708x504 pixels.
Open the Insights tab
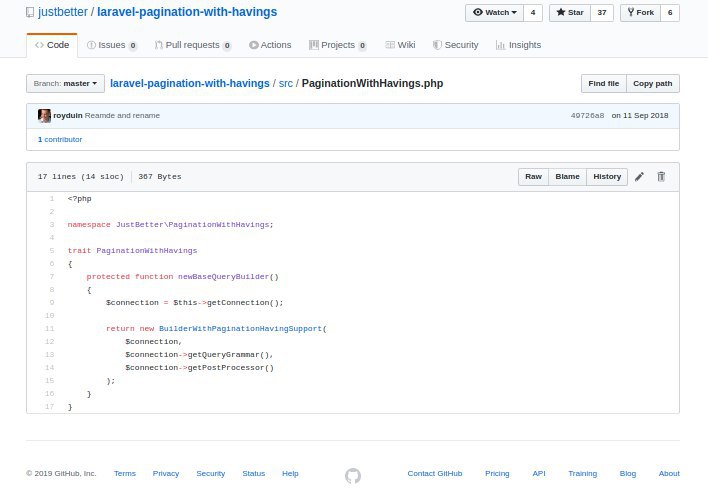(518, 45)
